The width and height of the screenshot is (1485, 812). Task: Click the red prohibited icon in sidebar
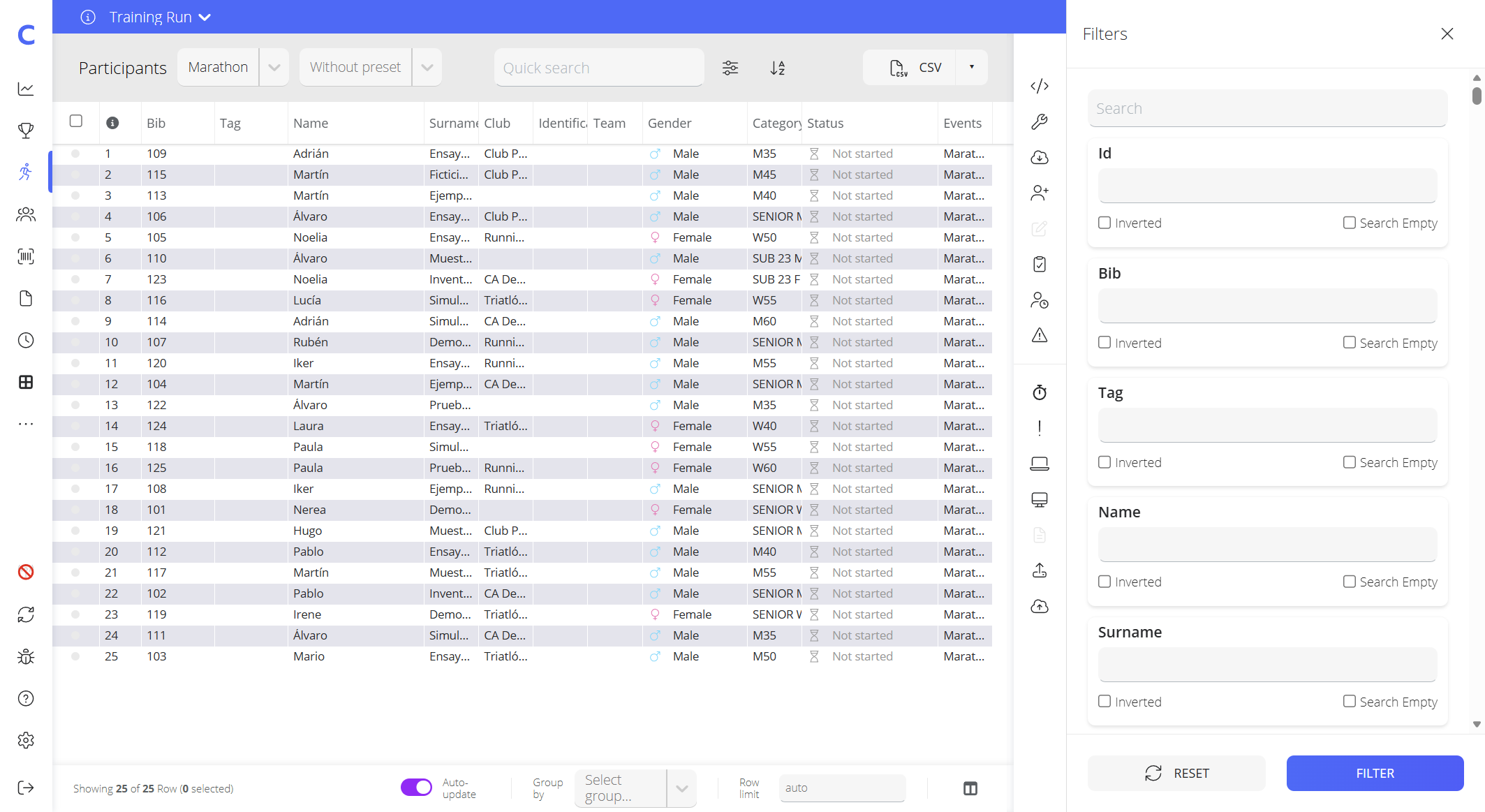click(26, 572)
